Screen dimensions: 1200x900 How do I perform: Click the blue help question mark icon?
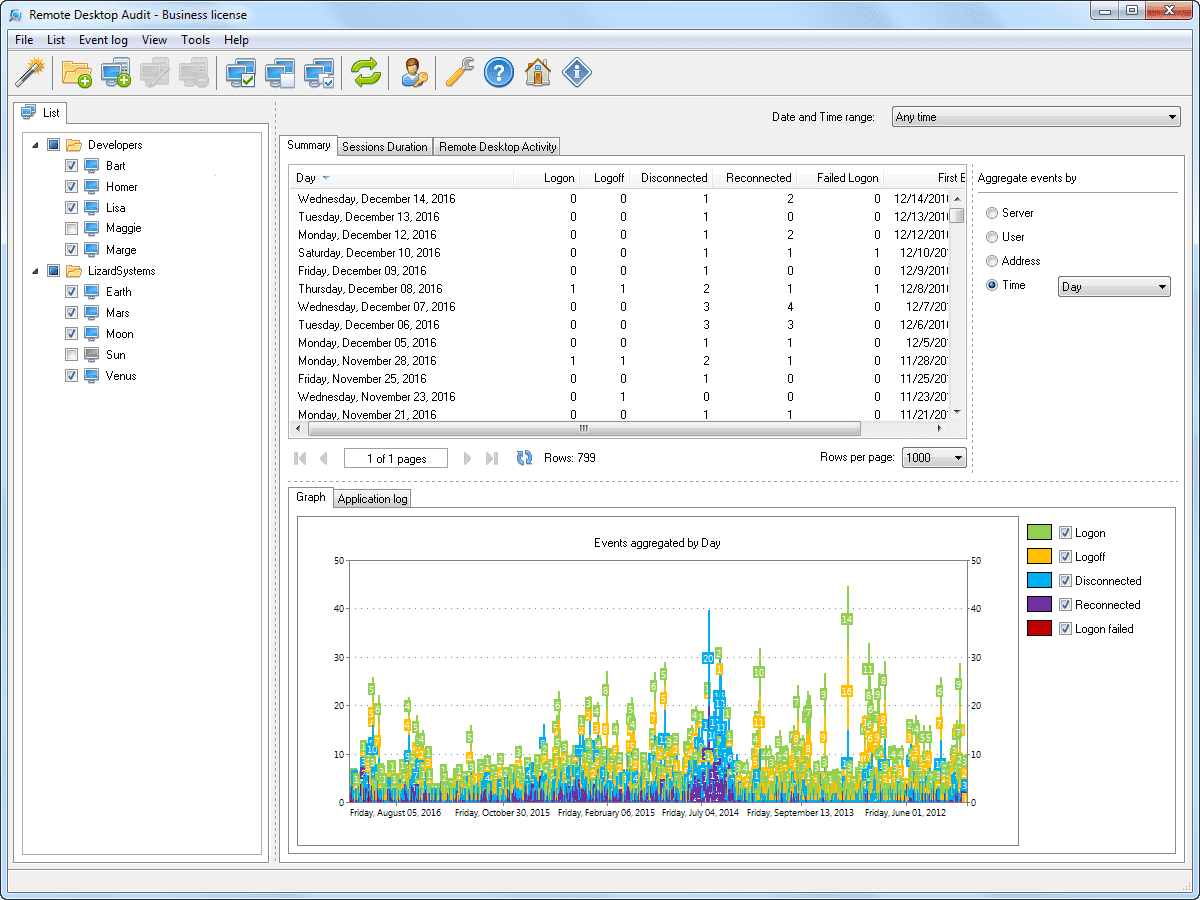[x=499, y=72]
